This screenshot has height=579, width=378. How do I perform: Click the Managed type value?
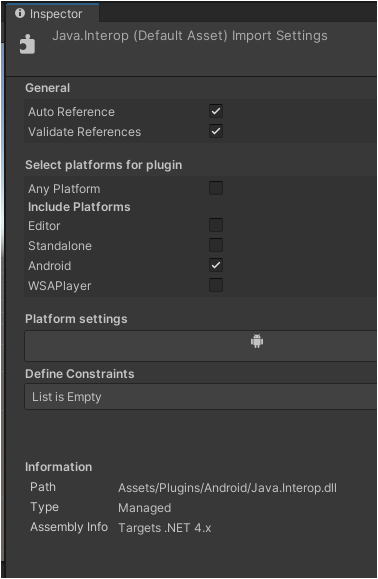(x=145, y=508)
